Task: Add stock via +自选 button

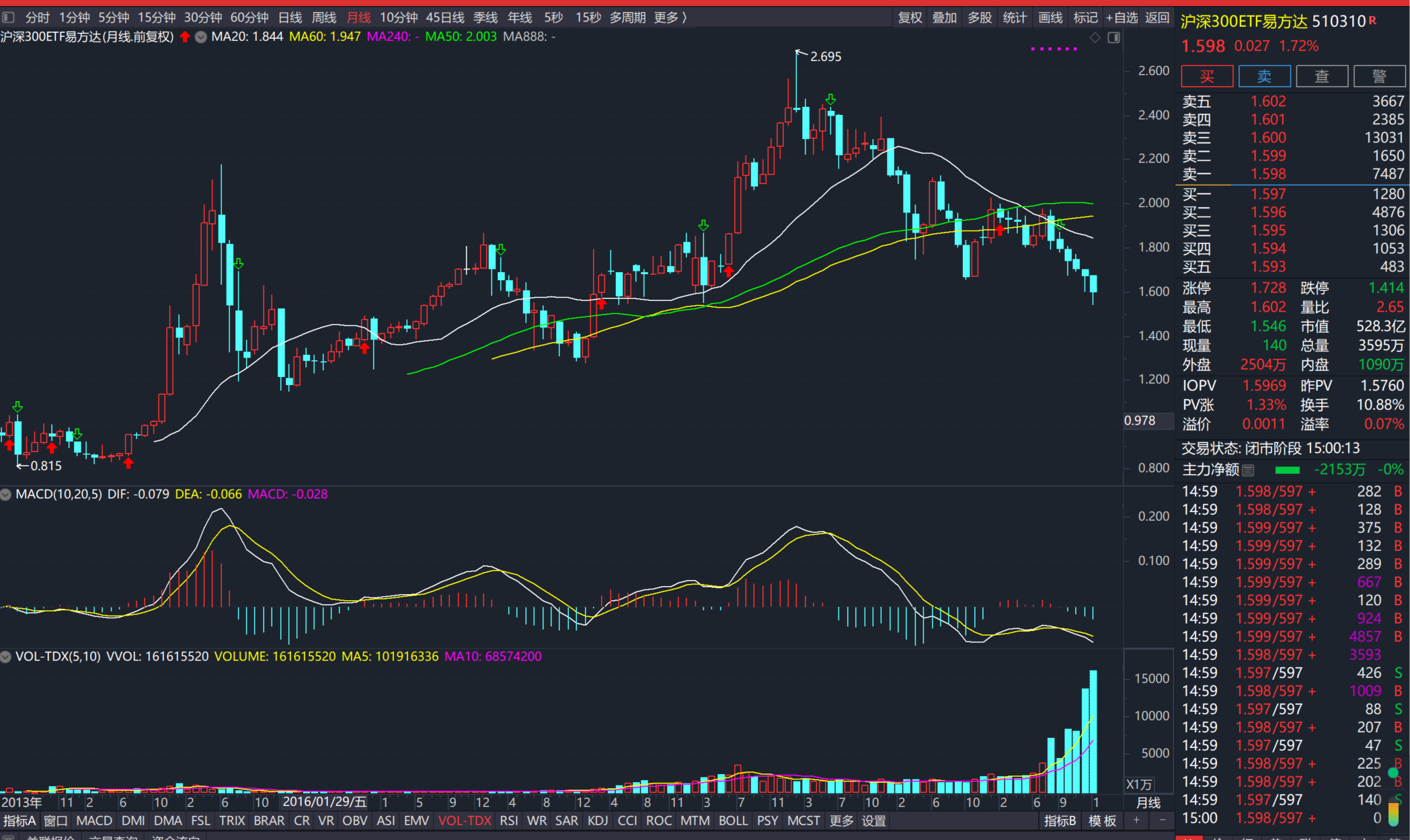Action: 1122,17
